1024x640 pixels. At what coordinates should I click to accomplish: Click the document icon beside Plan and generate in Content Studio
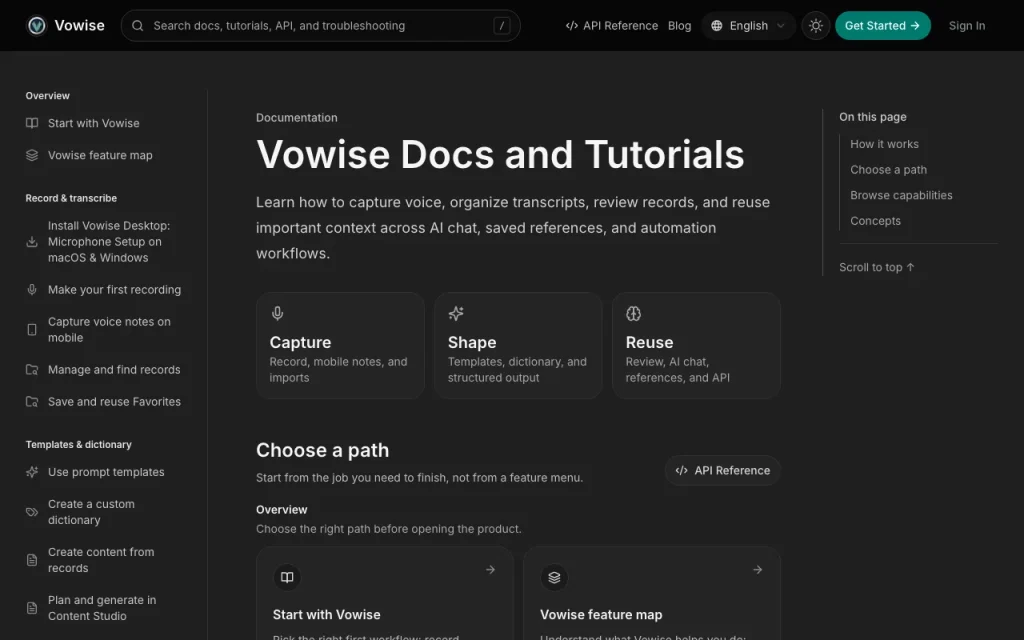(x=32, y=608)
